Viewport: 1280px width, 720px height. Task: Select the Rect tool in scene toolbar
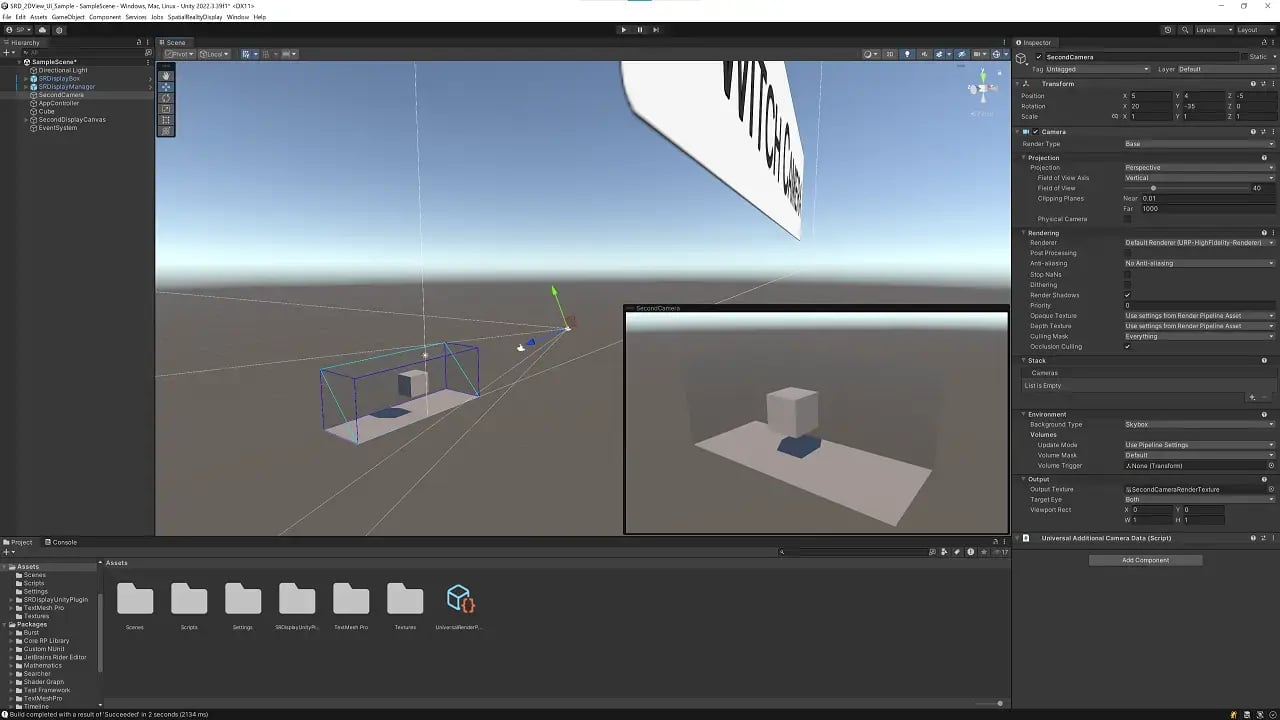point(166,120)
